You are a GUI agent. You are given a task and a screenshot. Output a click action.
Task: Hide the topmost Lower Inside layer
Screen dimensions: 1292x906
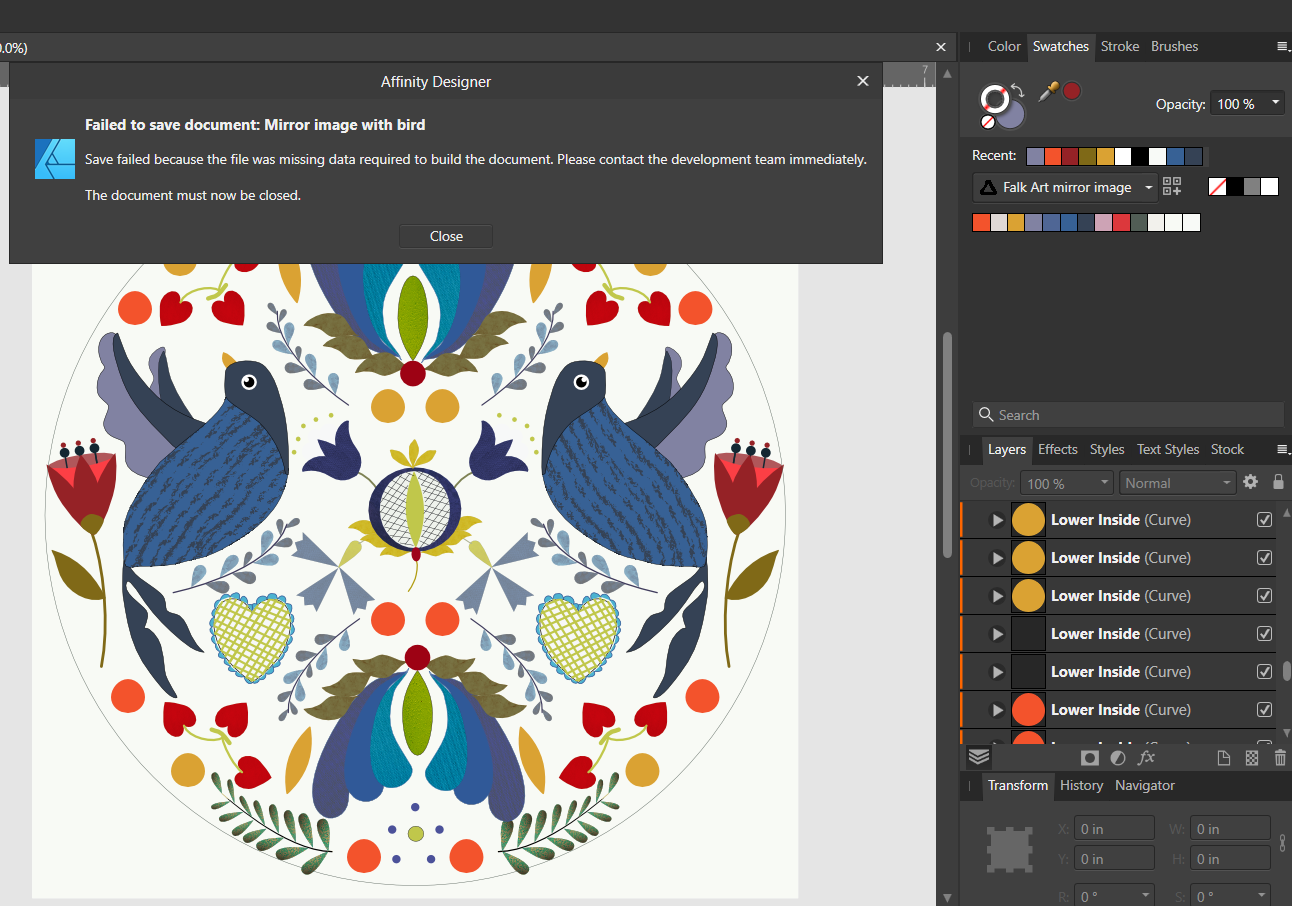(1264, 519)
